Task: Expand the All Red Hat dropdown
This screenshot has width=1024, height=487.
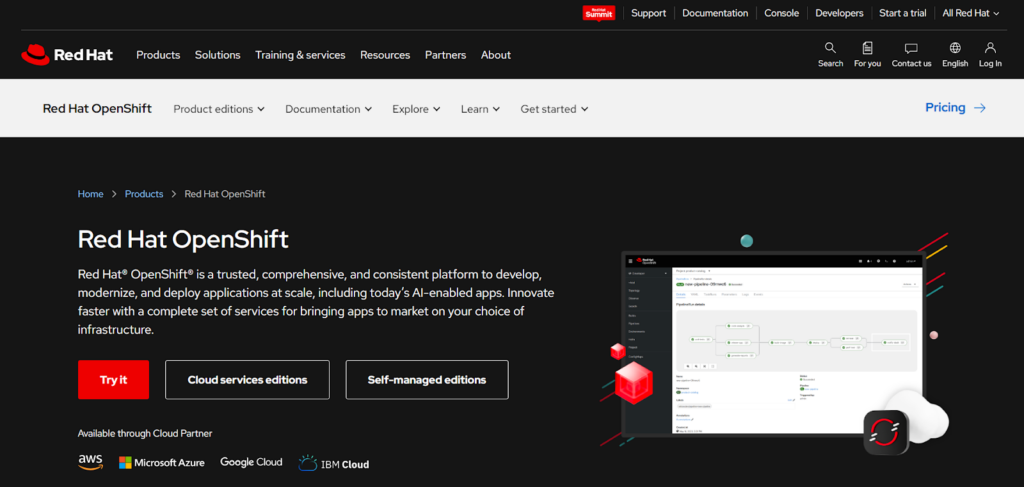Action: (970, 13)
